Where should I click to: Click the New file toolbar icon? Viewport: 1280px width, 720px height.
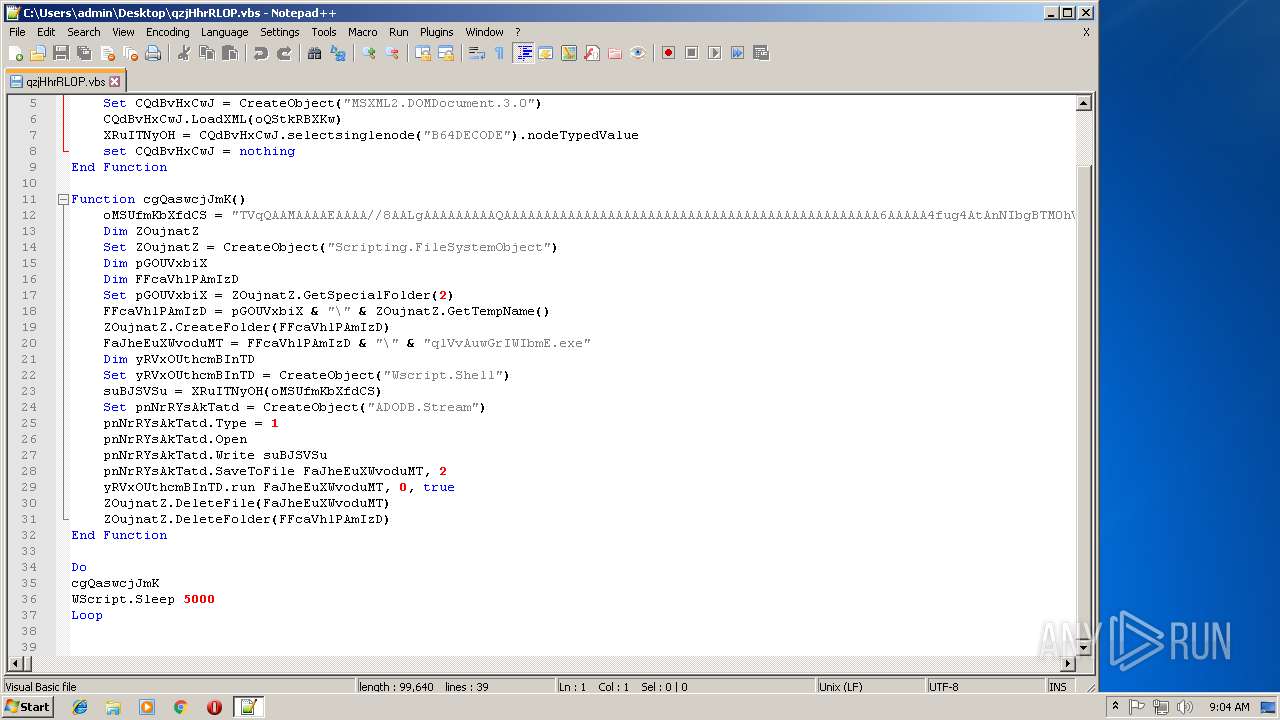click(16, 53)
